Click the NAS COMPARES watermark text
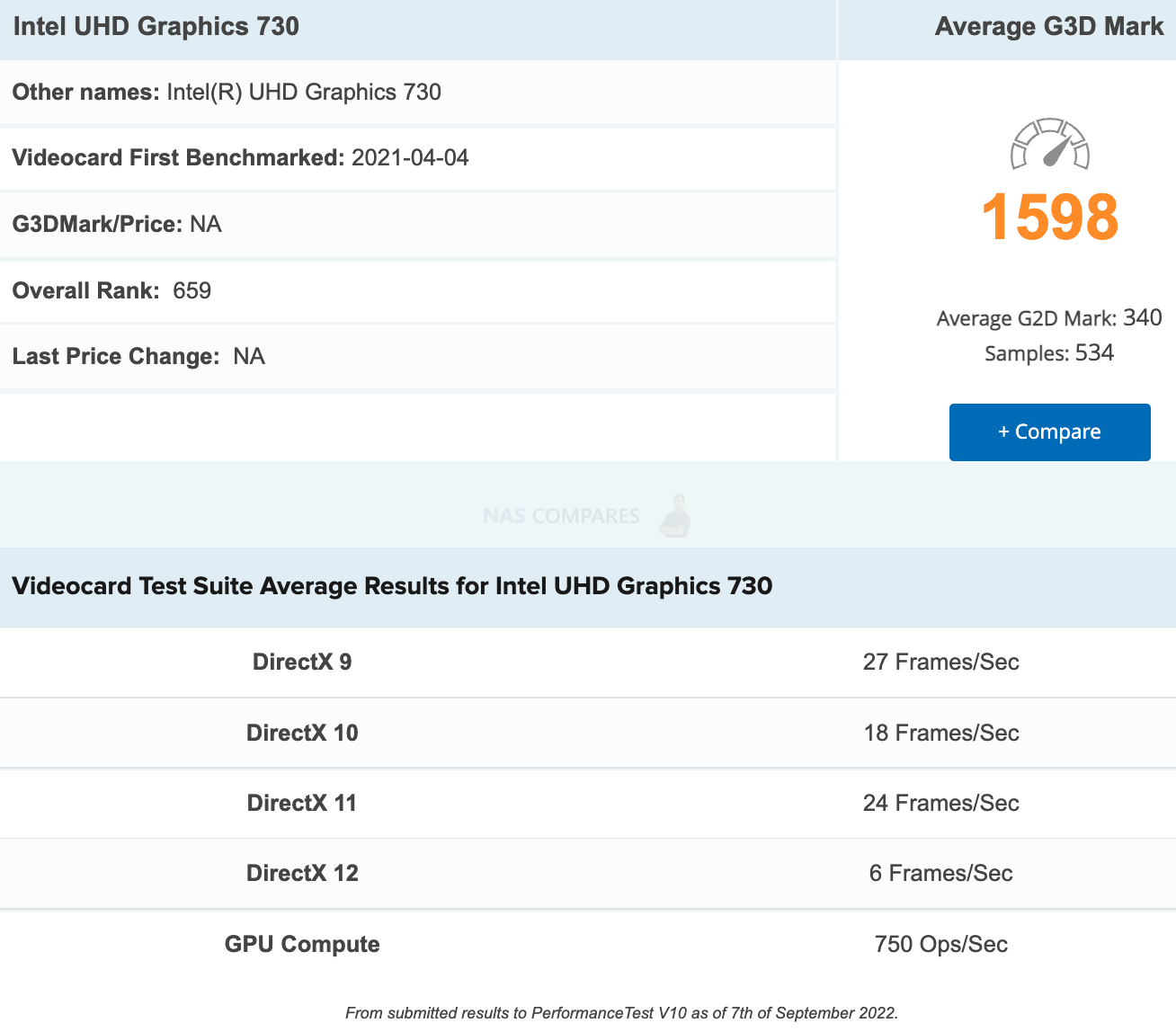The height and width of the screenshot is (1032, 1176). 561,516
